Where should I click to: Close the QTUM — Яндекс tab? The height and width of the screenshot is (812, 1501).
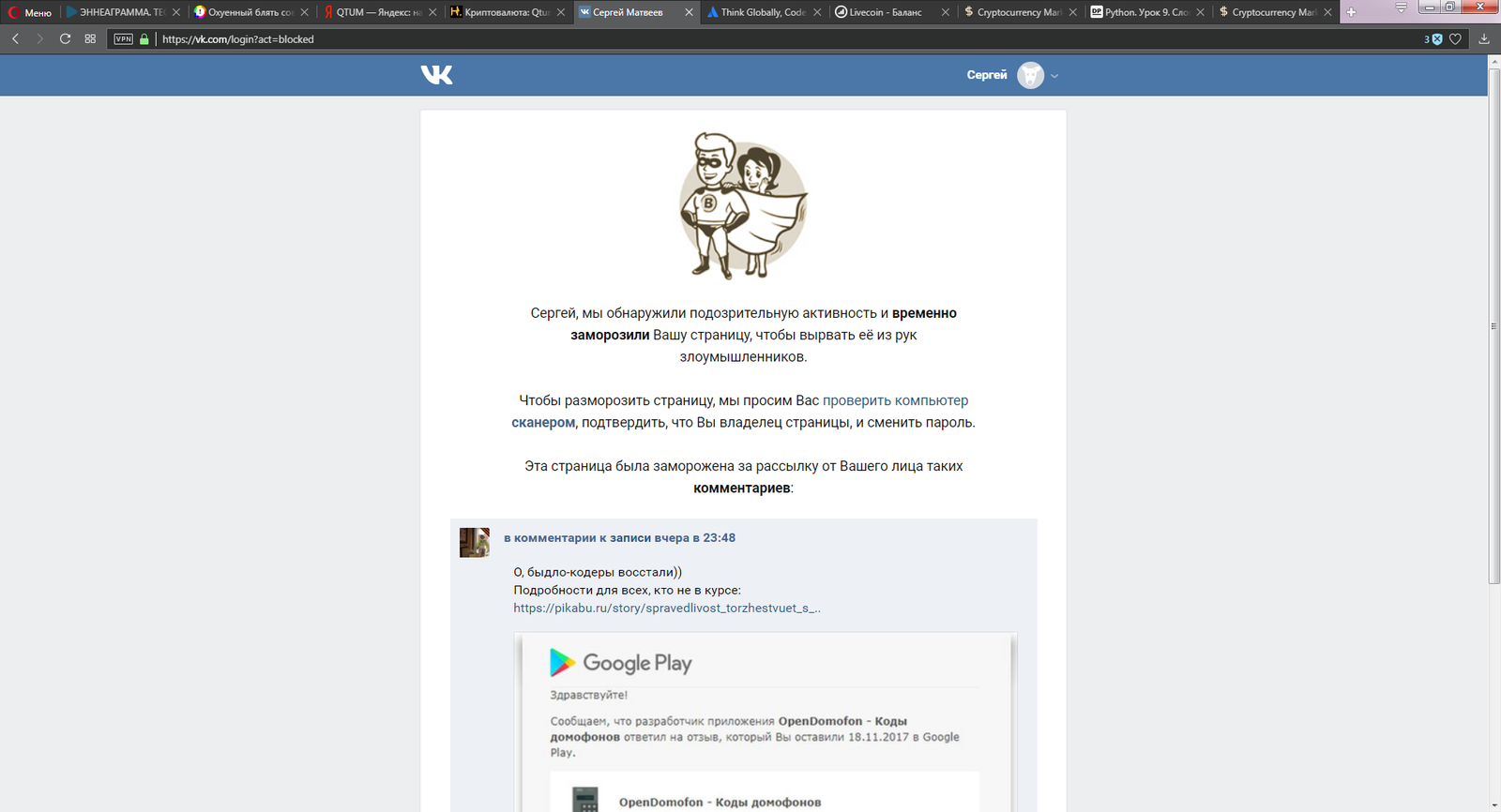(432, 12)
